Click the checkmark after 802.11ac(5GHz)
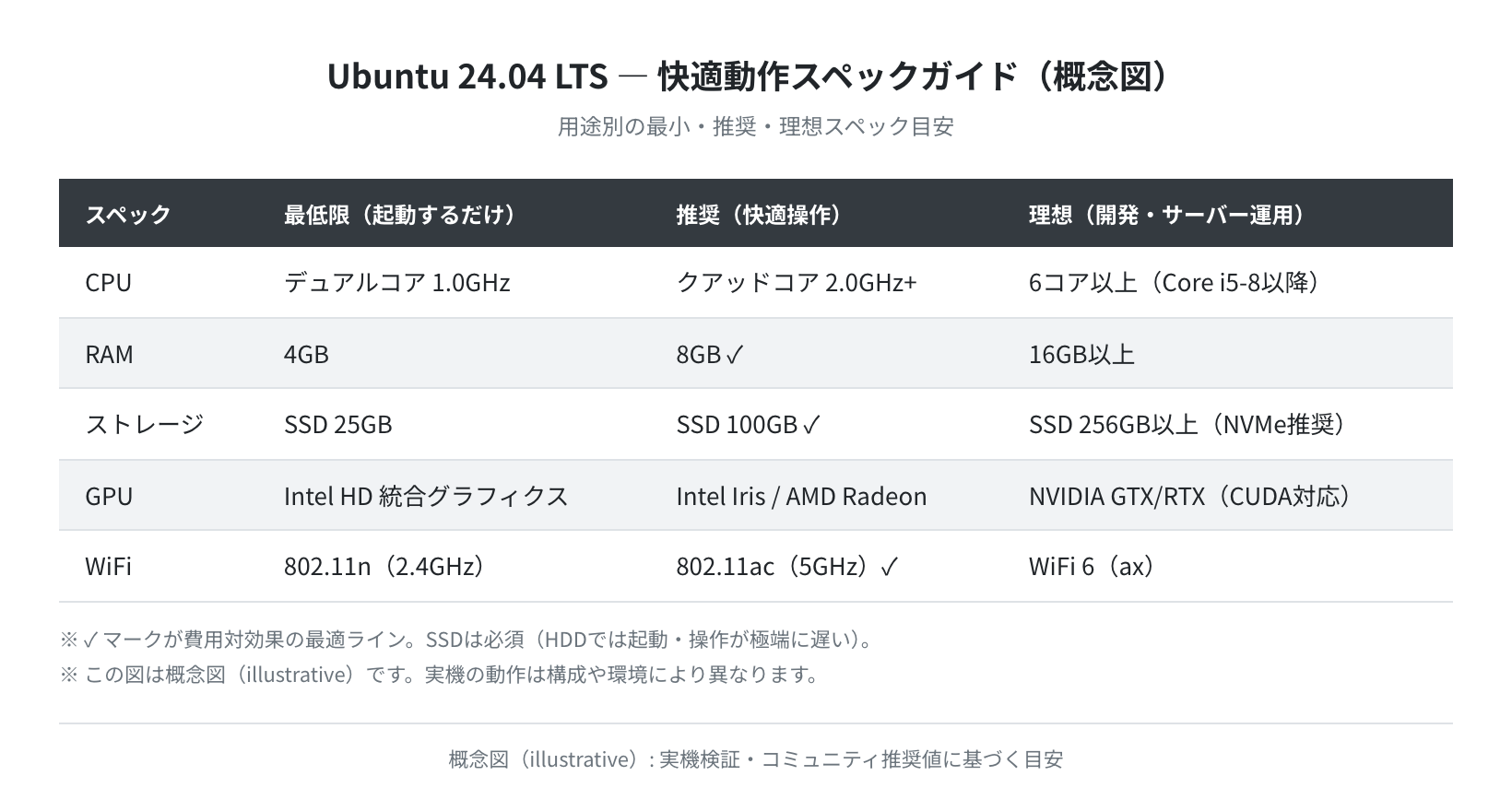Image resolution: width=1512 pixels, height=811 pixels. [x=889, y=567]
